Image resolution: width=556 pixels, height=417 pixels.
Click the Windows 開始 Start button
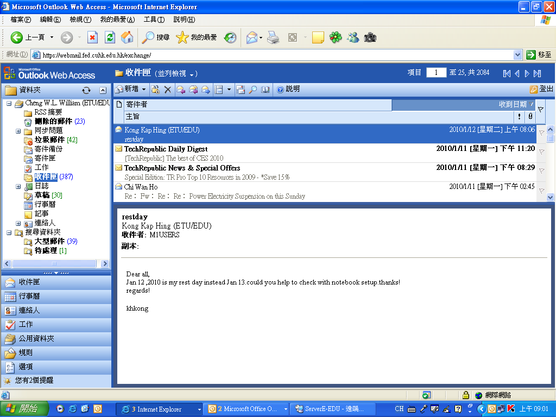click(24, 409)
